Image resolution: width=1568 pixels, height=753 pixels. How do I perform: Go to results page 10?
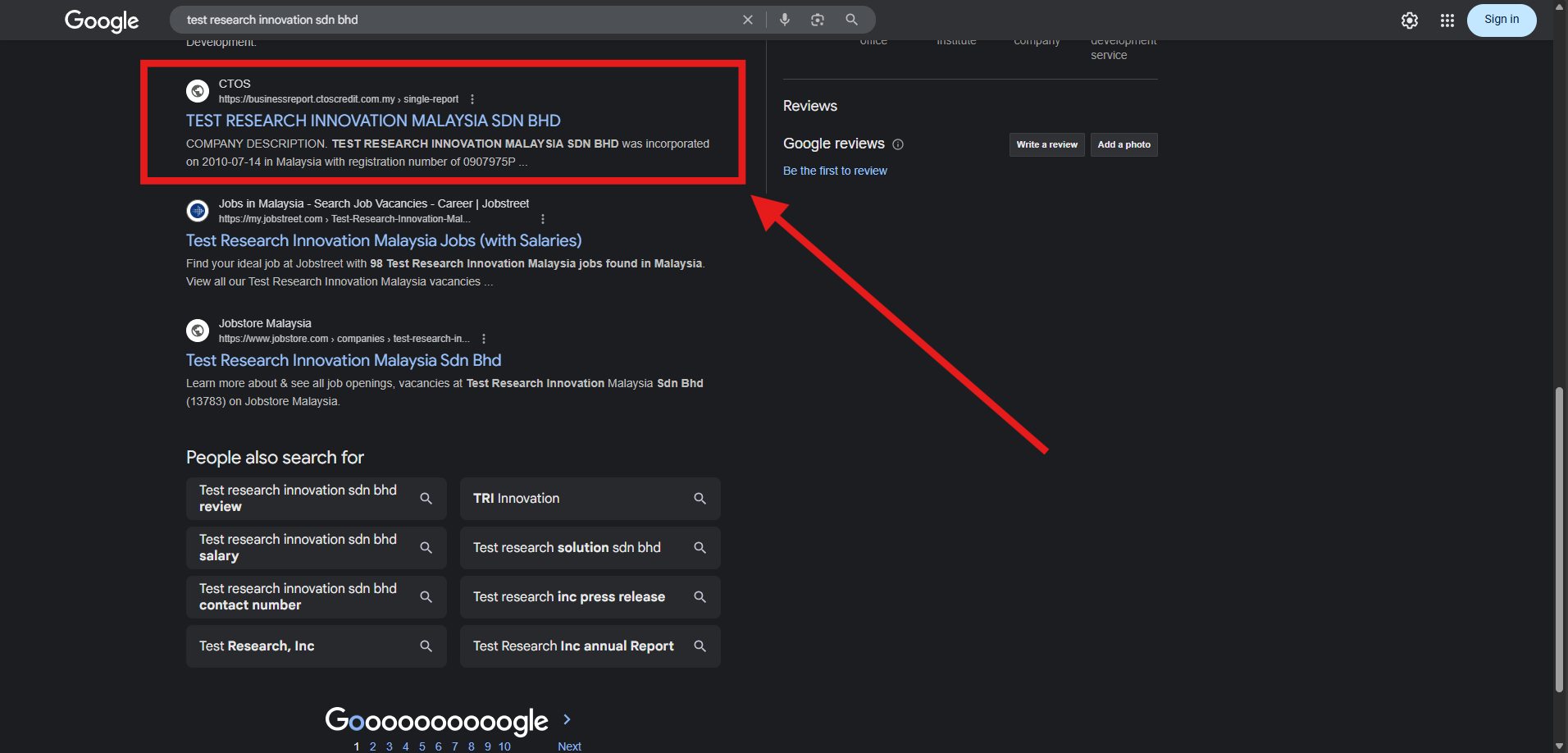504,746
